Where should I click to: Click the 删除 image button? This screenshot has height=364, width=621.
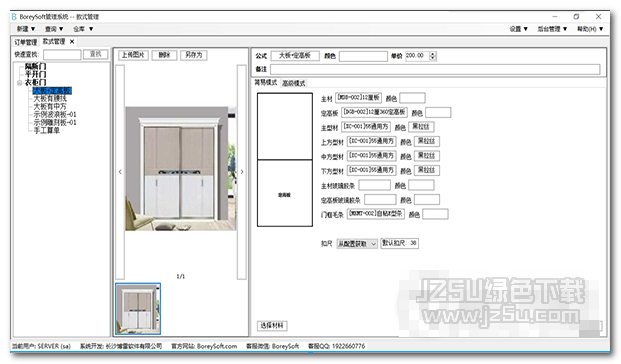click(x=164, y=55)
